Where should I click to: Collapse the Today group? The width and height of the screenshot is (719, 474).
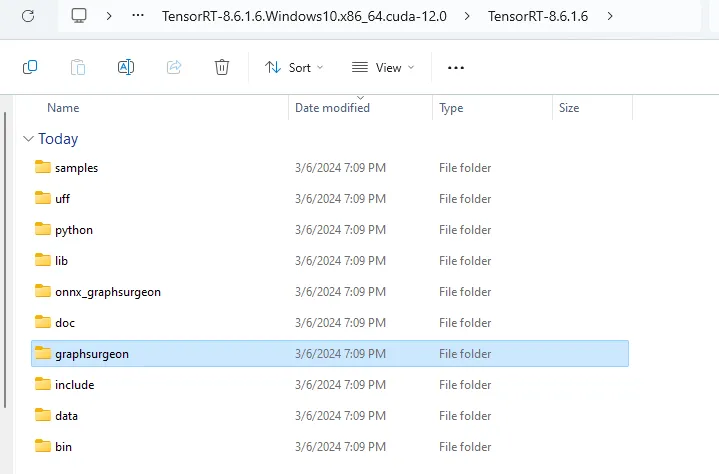point(28,138)
